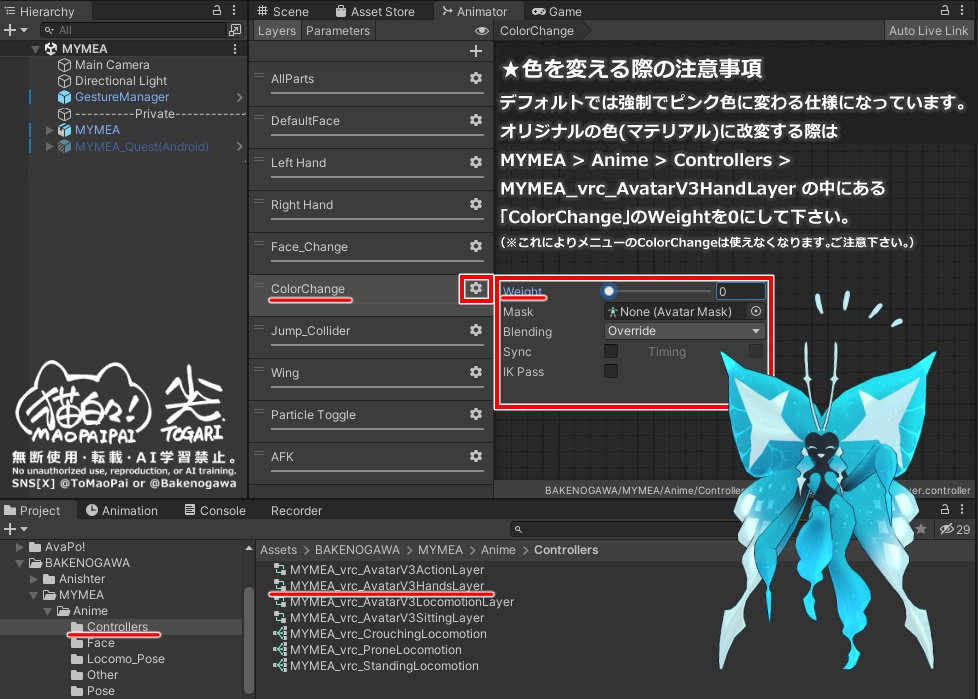978x699 pixels.
Task: Enable the Sync checkbox
Action: click(611, 351)
